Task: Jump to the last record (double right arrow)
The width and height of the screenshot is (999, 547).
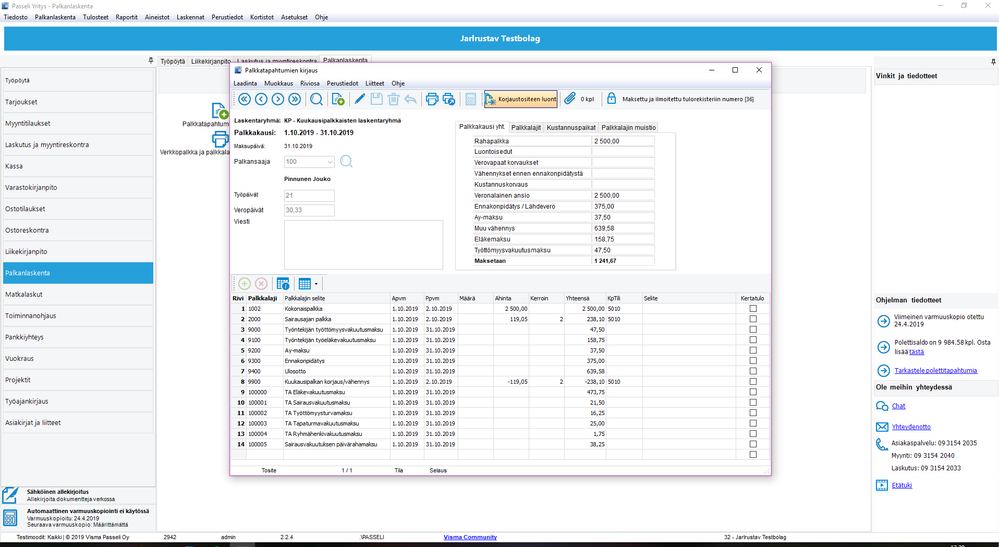Action: pyautogui.click(x=294, y=99)
